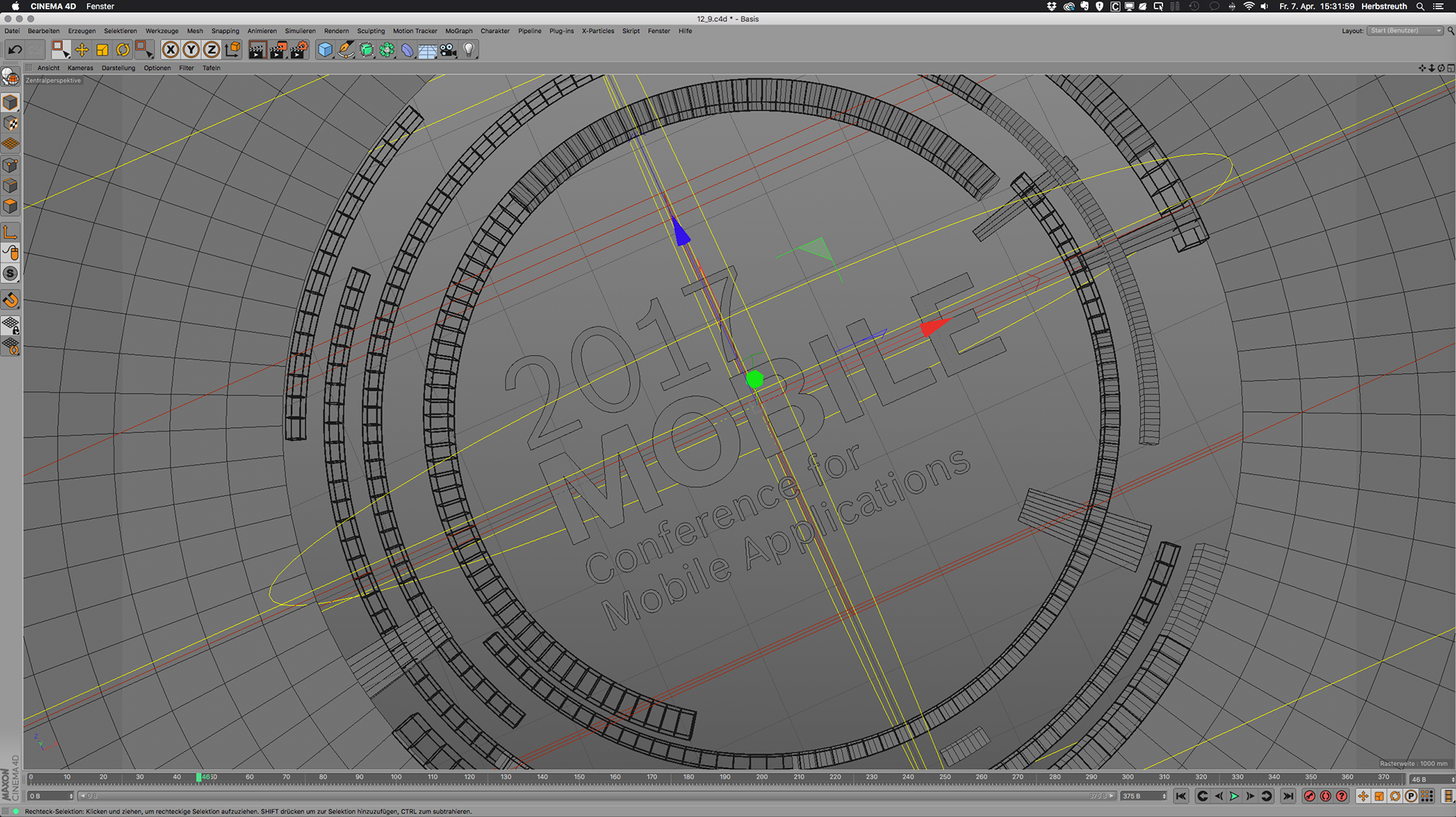Image resolution: width=1456 pixels, height=817 pixels.
Task: Click the record active objects button
Action: click(x=1310, y=797)
